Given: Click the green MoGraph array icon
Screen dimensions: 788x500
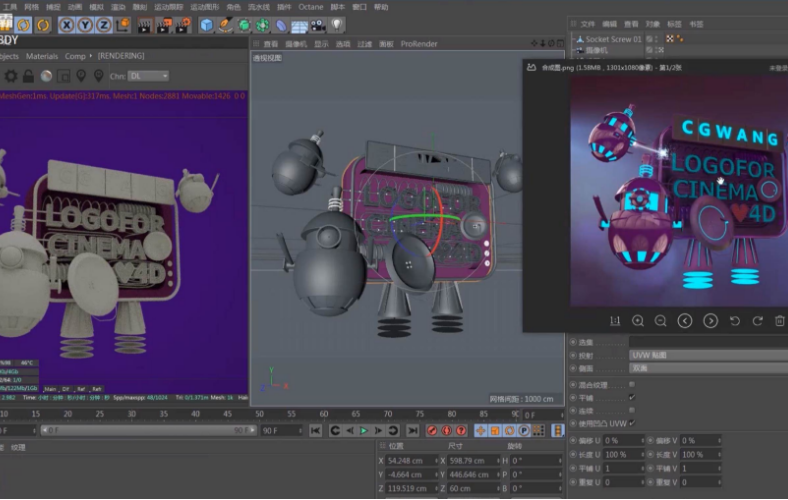Looking at the screenshot, I should pyautogui.click(x=262, y=25).
